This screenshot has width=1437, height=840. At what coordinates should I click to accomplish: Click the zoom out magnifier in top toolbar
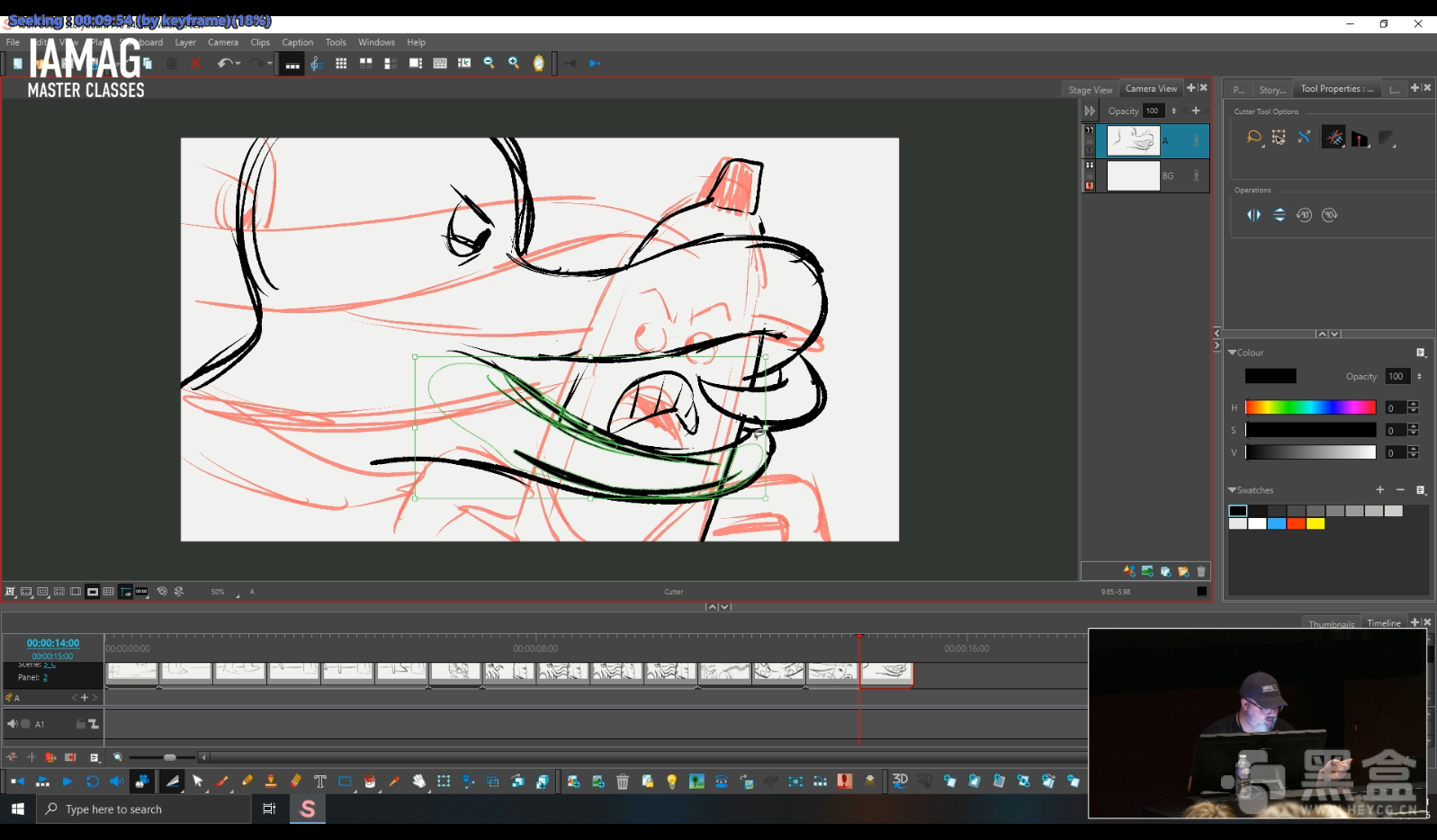[x=489, y=63]
